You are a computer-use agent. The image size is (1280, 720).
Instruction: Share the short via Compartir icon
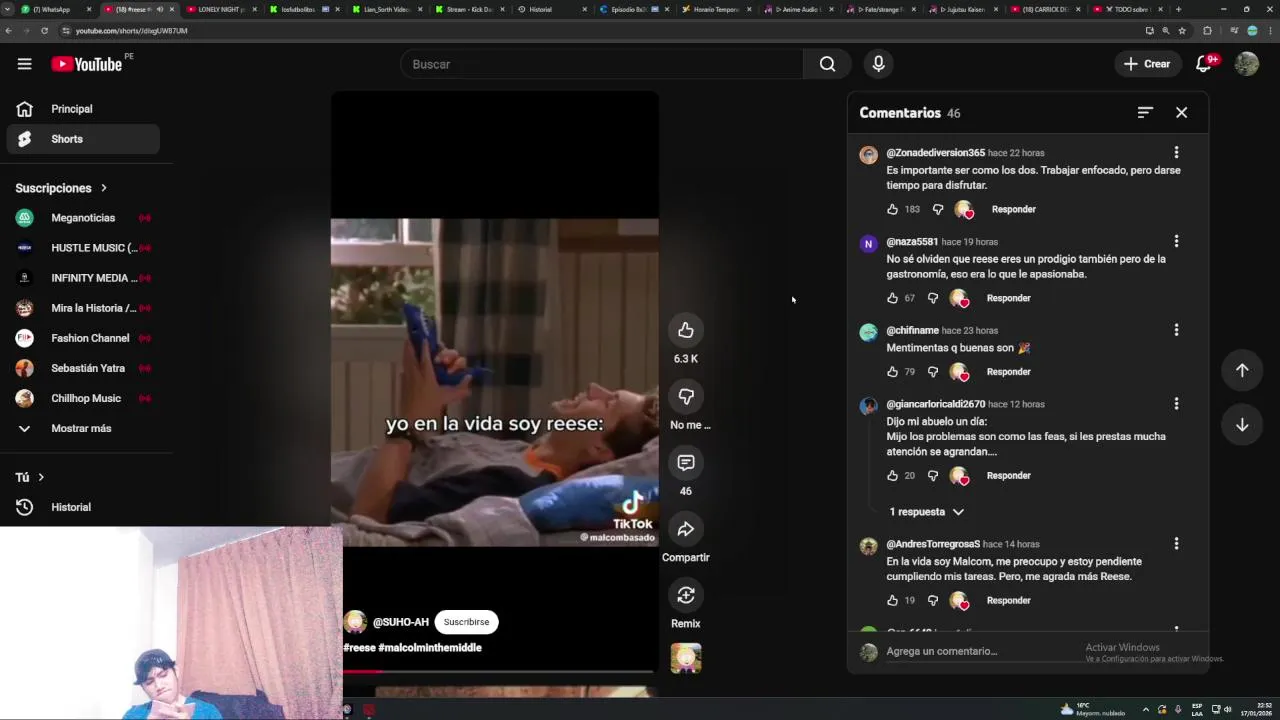686,529
